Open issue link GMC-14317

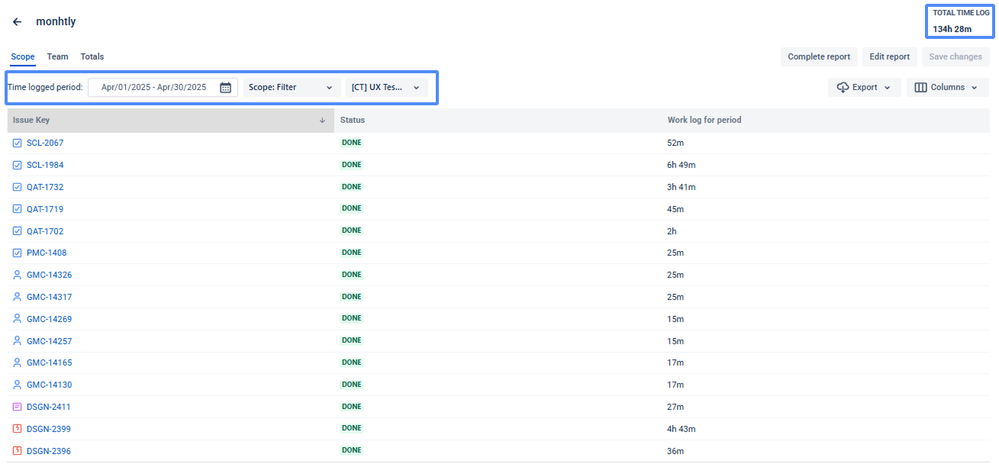(x=49, y=297)
